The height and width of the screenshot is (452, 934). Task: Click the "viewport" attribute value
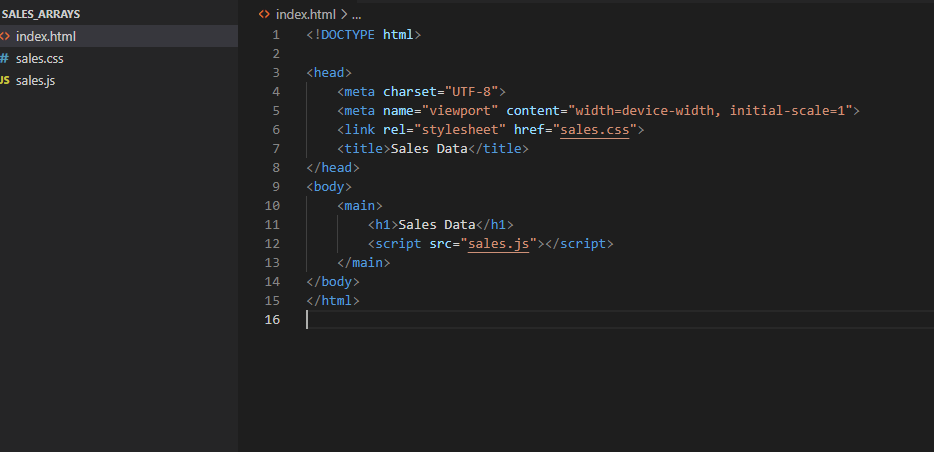pyautogui.click(x=460, y=111)
